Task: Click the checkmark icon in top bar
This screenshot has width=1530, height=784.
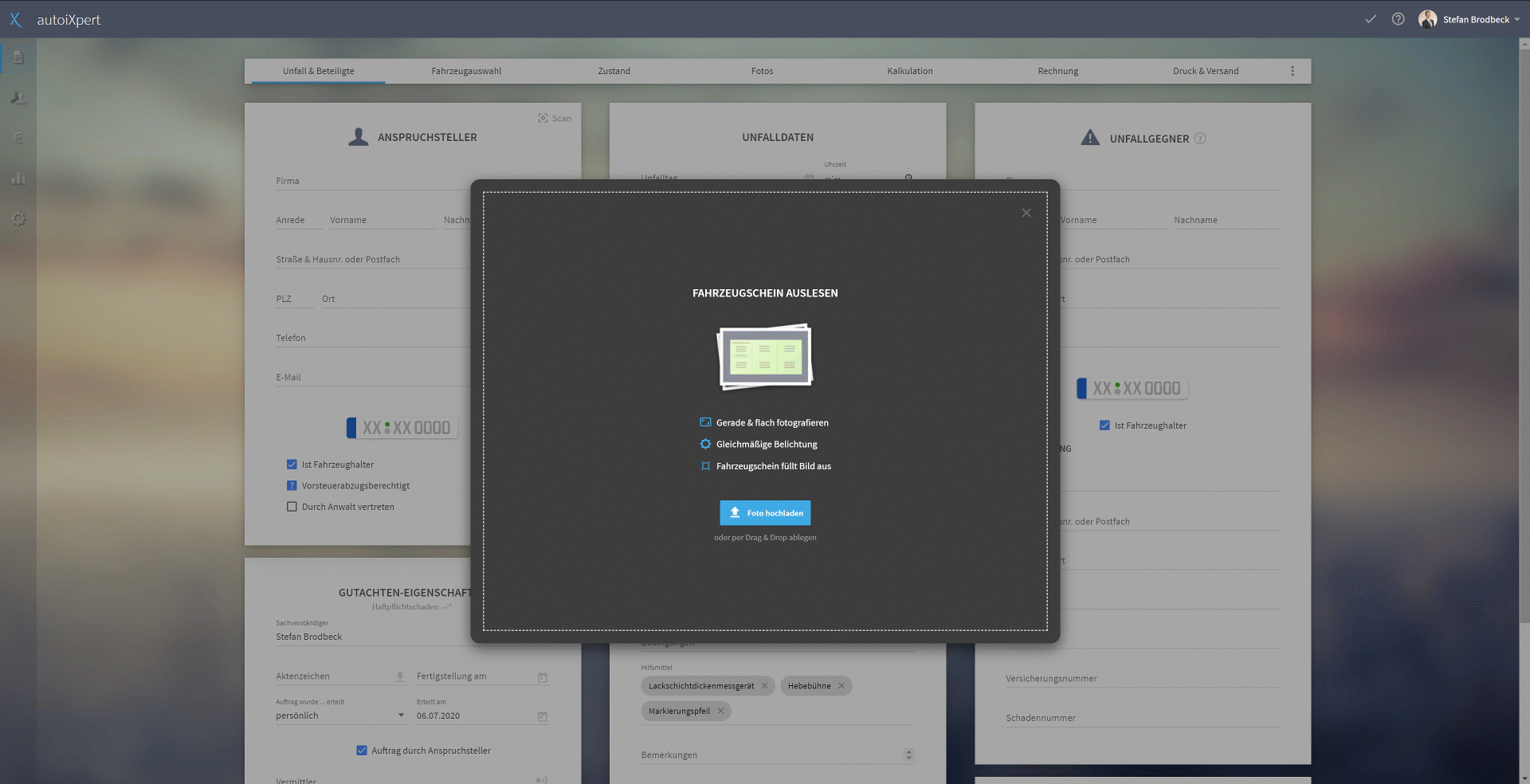Action: (1371, 19)
